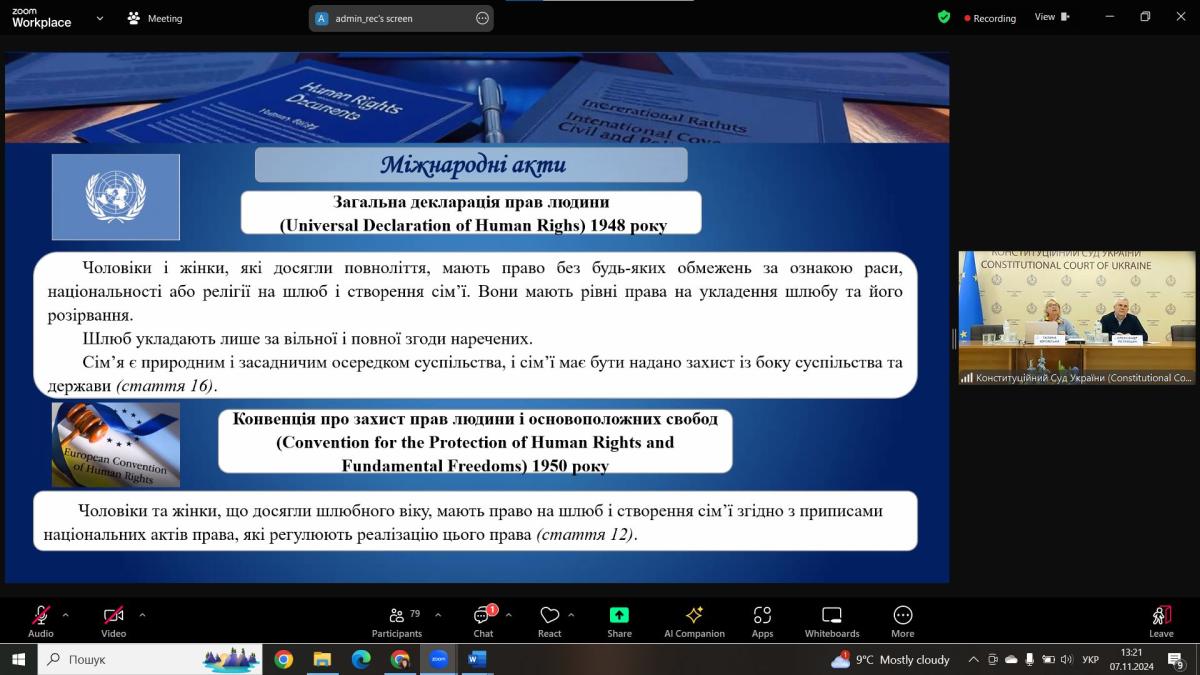Viewport: 1200px width, 675px height.
Task: Open File Explorer from the taskbar
Action: pos(322,659)
